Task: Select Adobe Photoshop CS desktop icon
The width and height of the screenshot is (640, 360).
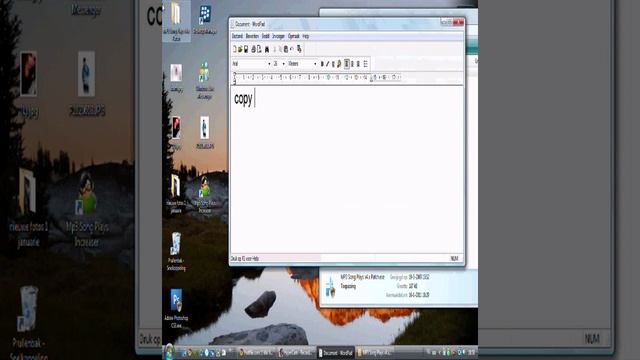Action: pos(176,308)
